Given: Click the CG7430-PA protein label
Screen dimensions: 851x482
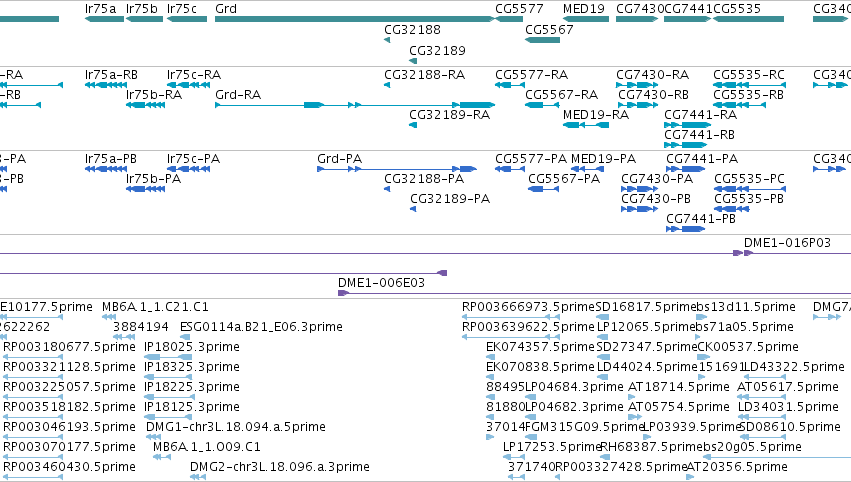Looking at the screenshot, I should coord(657,179).
